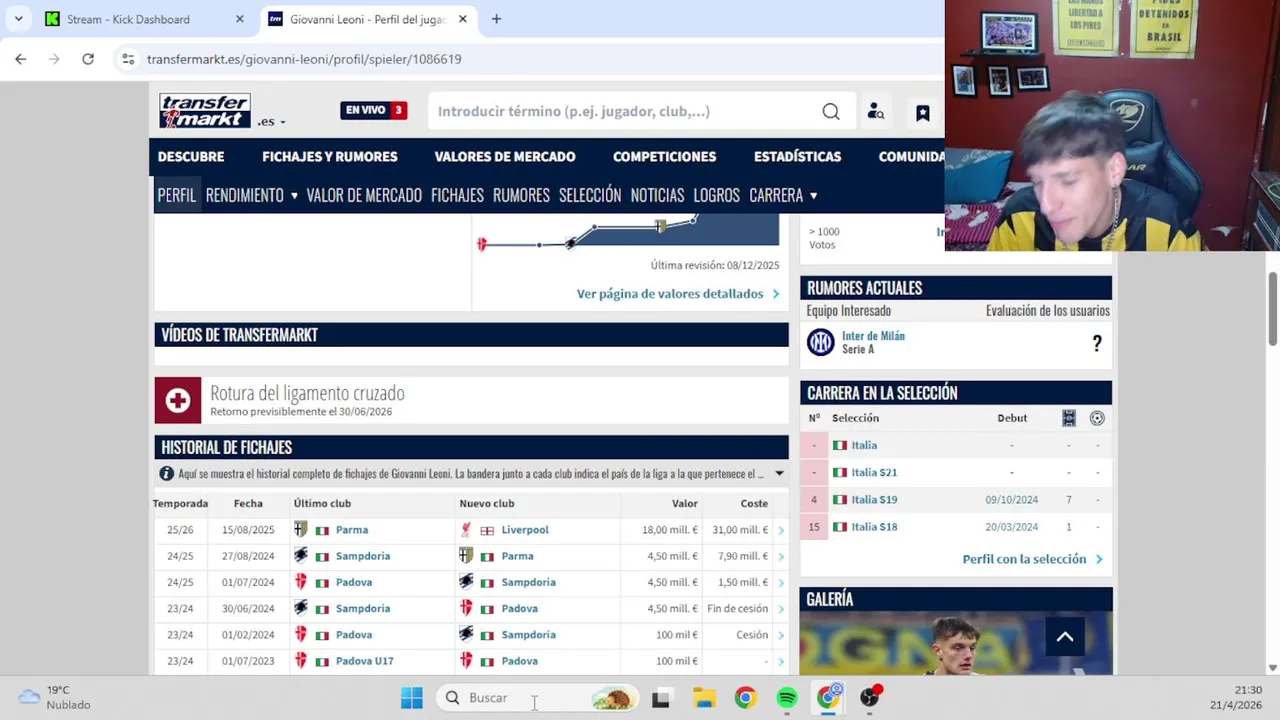Open Windows Start menu

pyautogui.click(x=412, y=698)
